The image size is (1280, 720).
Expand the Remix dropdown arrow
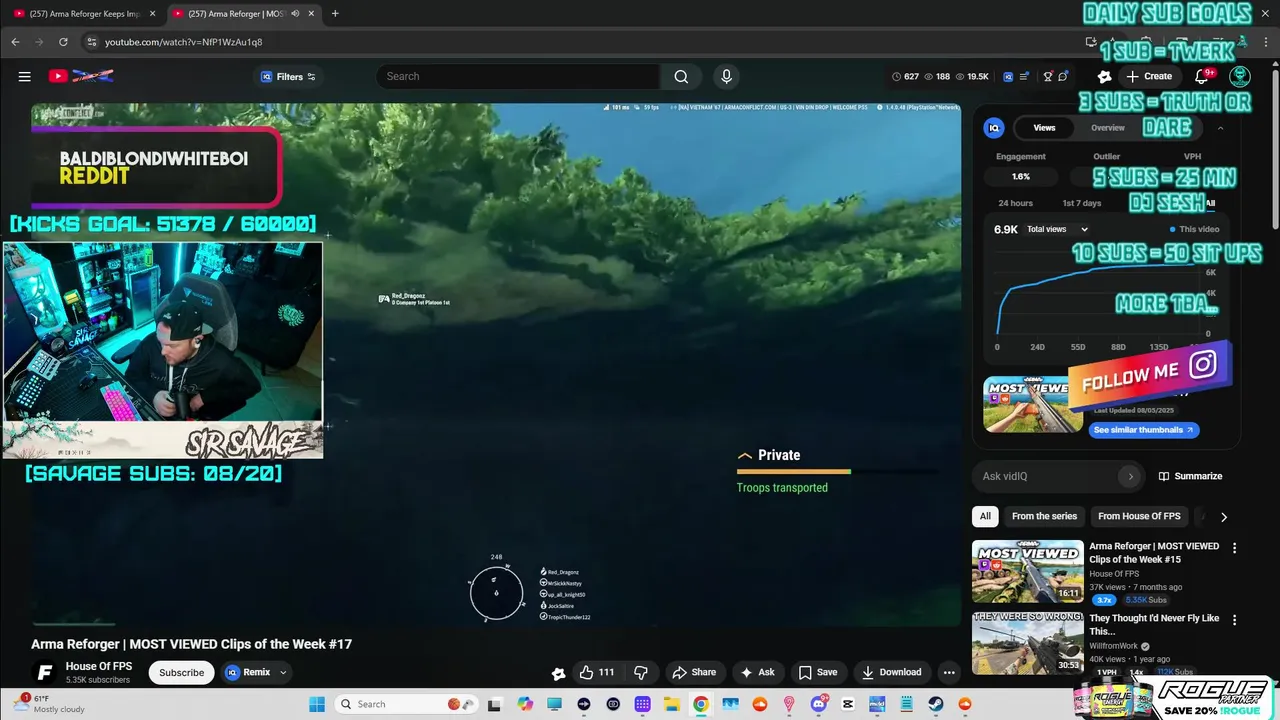point(283,672)
